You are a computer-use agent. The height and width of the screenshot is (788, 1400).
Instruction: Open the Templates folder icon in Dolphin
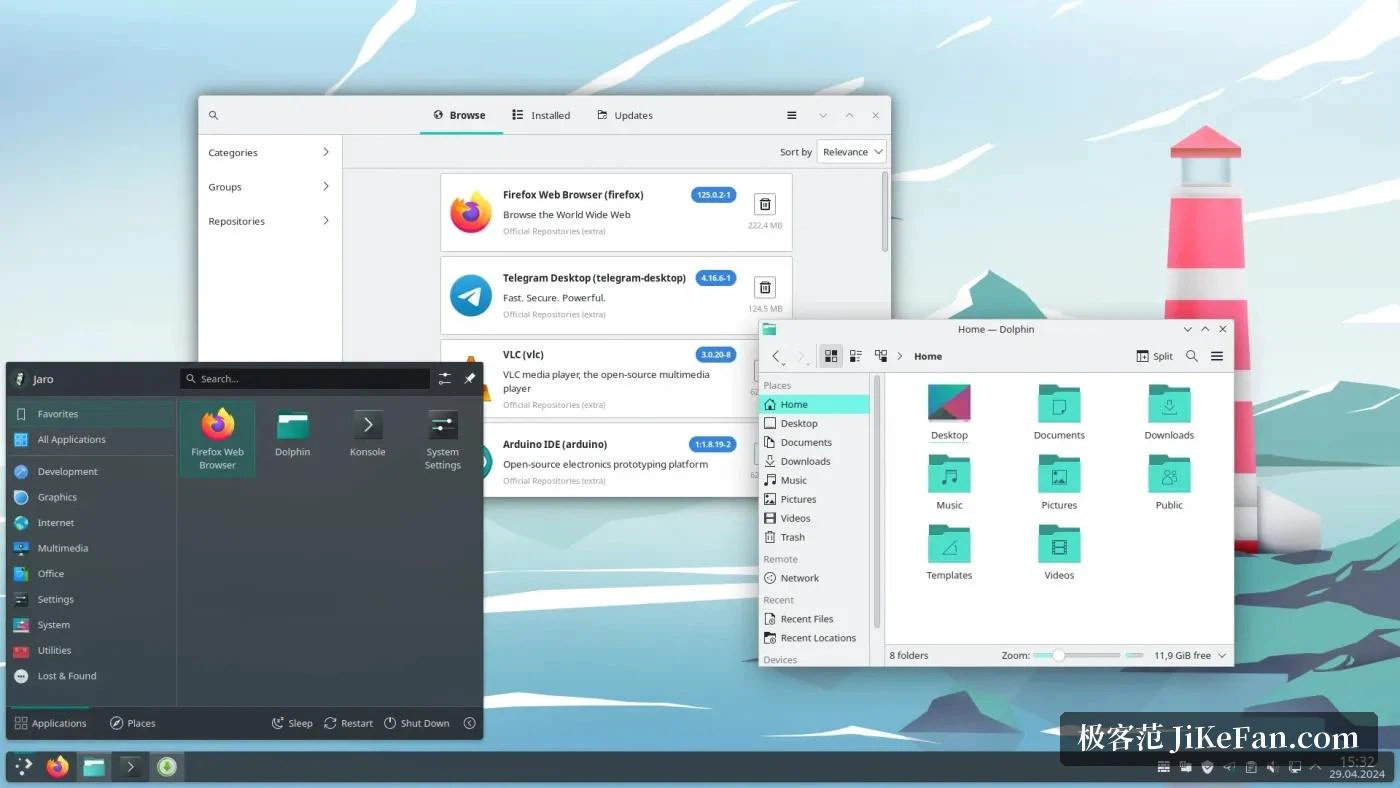949,543
